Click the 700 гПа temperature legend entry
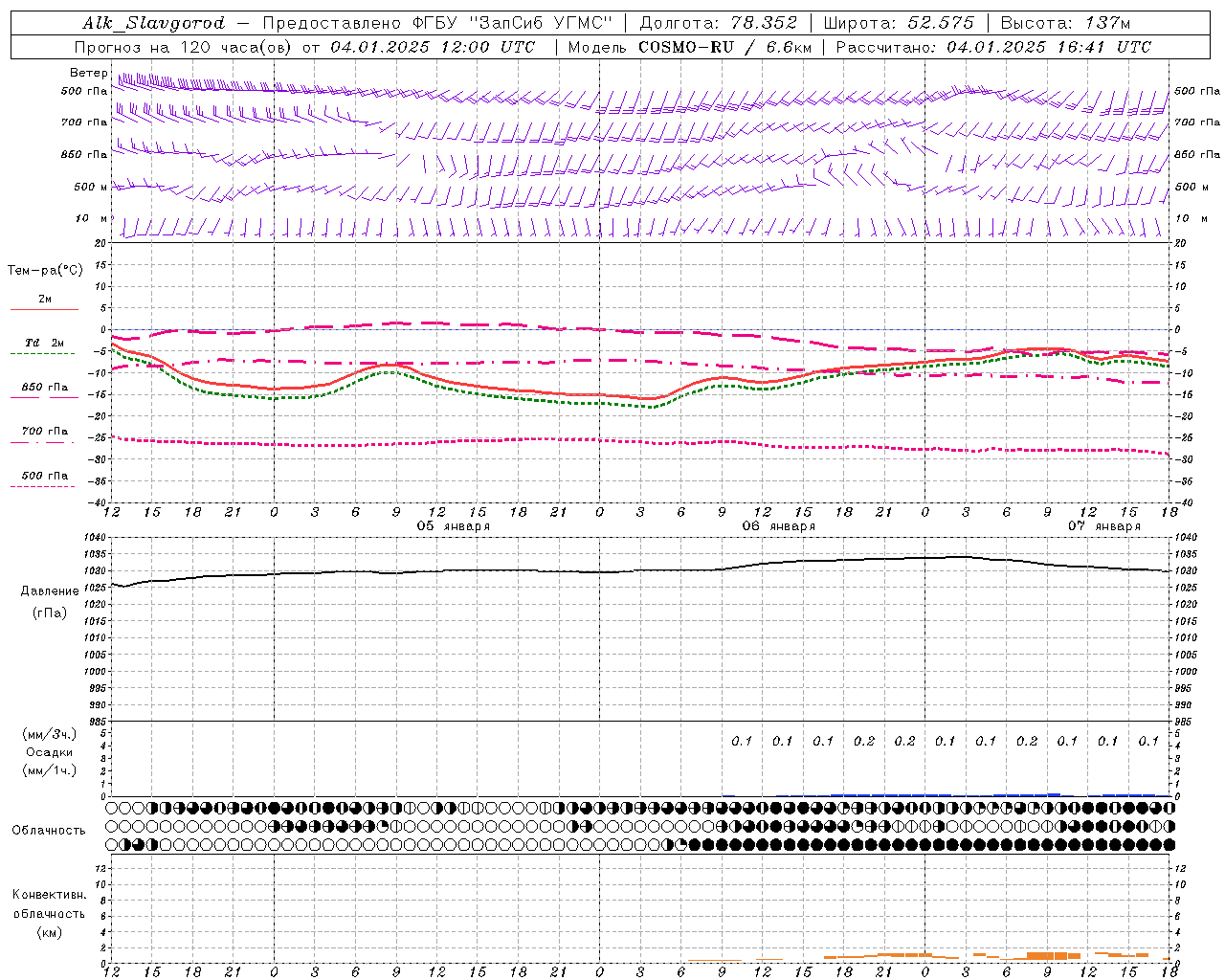This screenshot has height=980, width=1225. tap(44, 432)
